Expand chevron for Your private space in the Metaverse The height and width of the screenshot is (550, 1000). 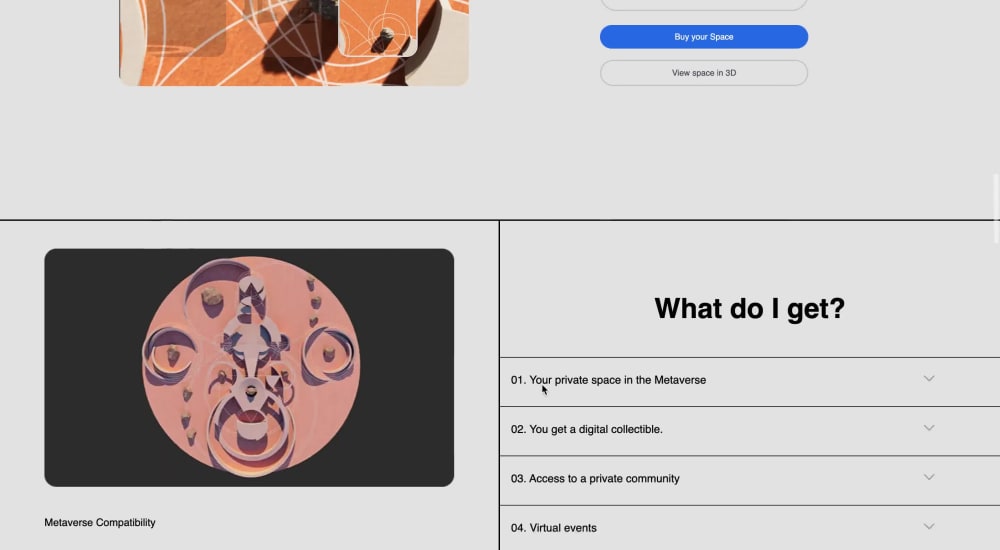click(929, 379)
